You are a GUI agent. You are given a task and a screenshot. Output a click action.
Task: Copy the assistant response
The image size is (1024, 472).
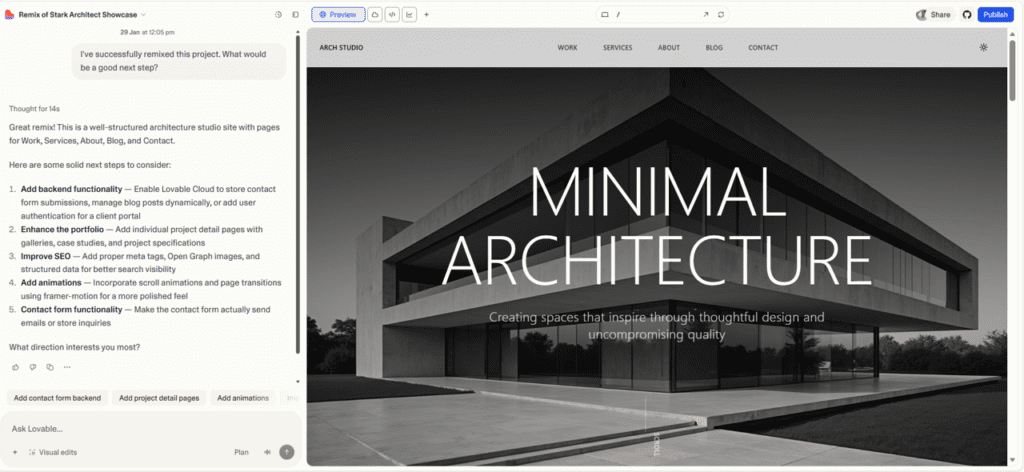(x=50, y=367)
